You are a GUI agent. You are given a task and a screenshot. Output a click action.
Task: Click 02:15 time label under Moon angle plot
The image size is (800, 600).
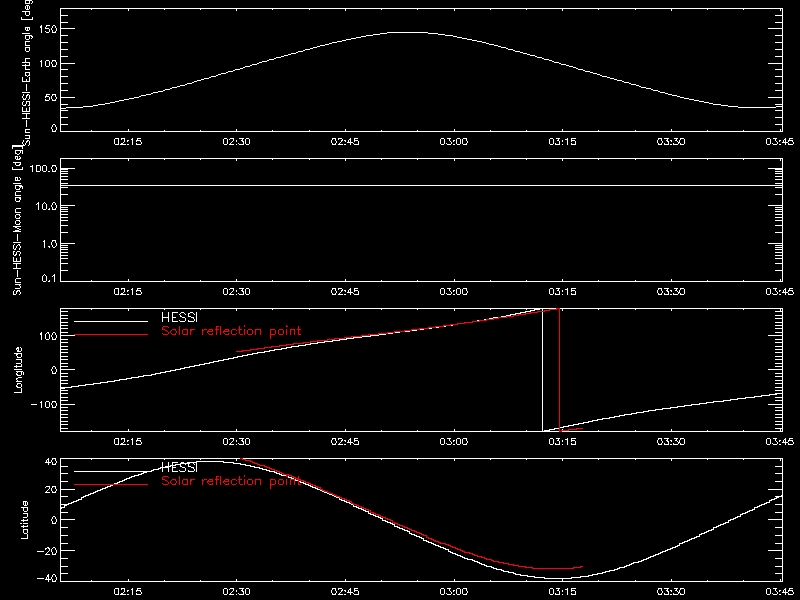click(128, 291)
